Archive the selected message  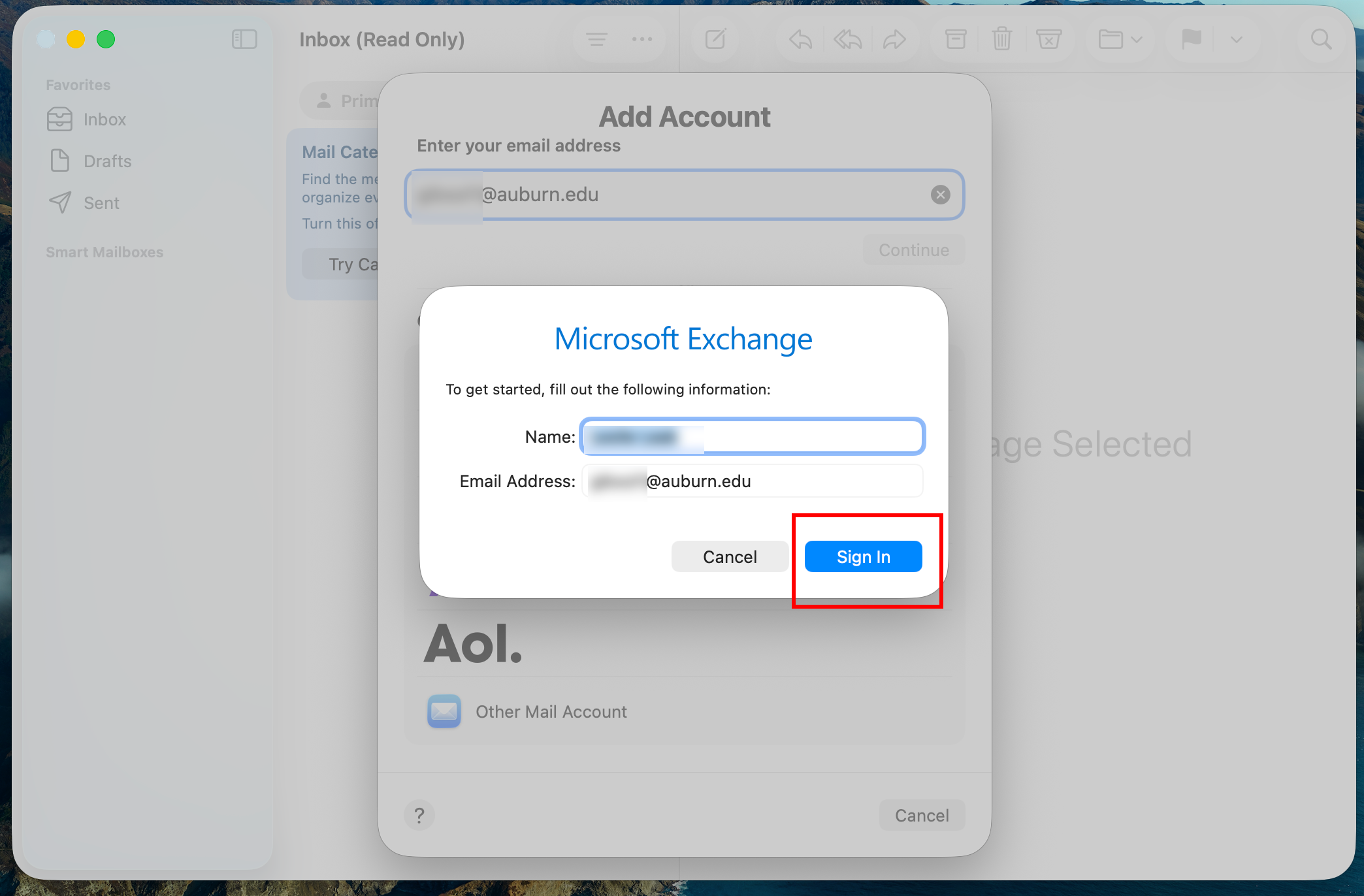click(x=956, y=39)
